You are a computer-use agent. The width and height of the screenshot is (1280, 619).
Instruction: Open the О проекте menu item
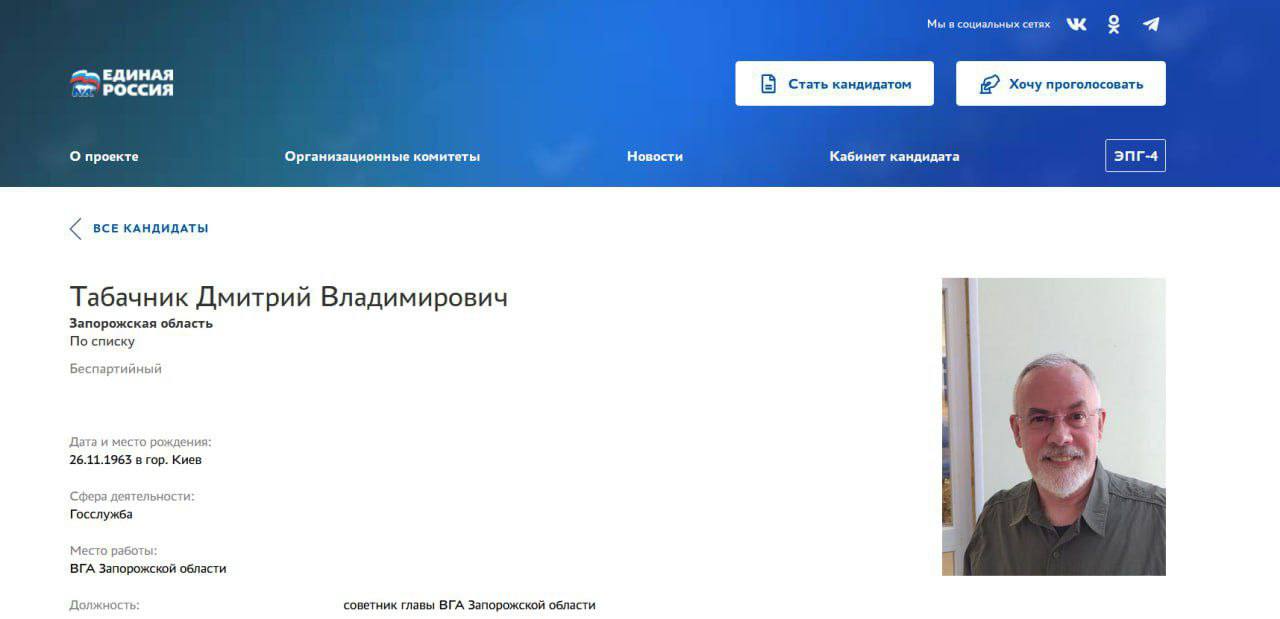103,156
